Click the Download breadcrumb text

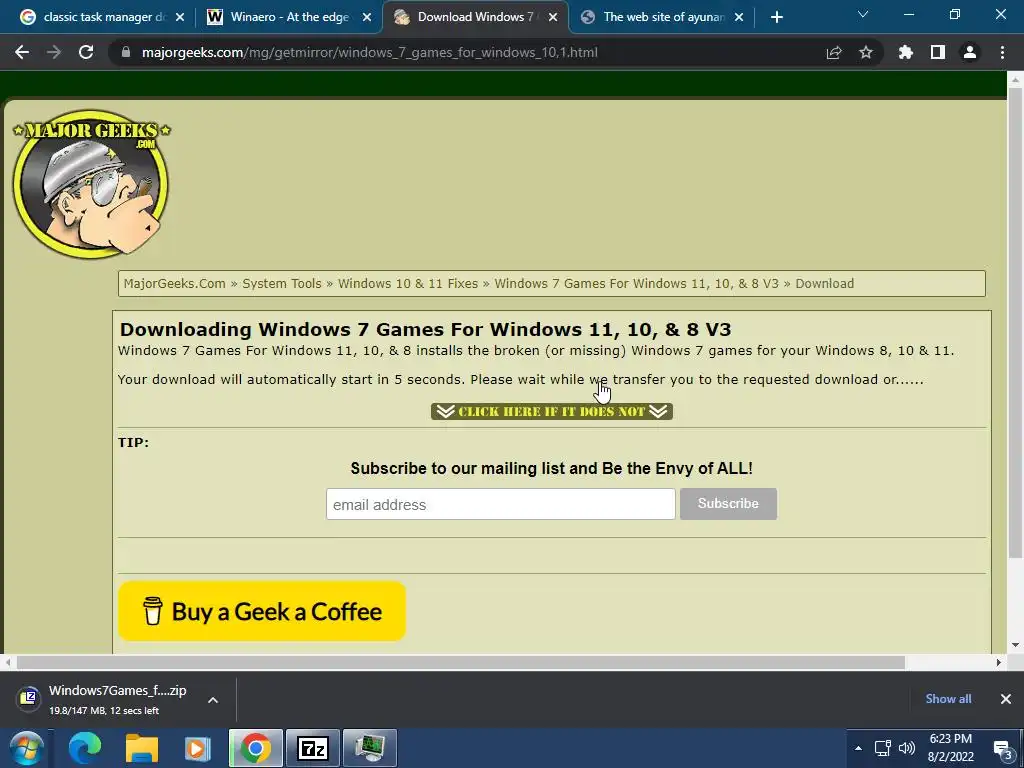[824, 283]
